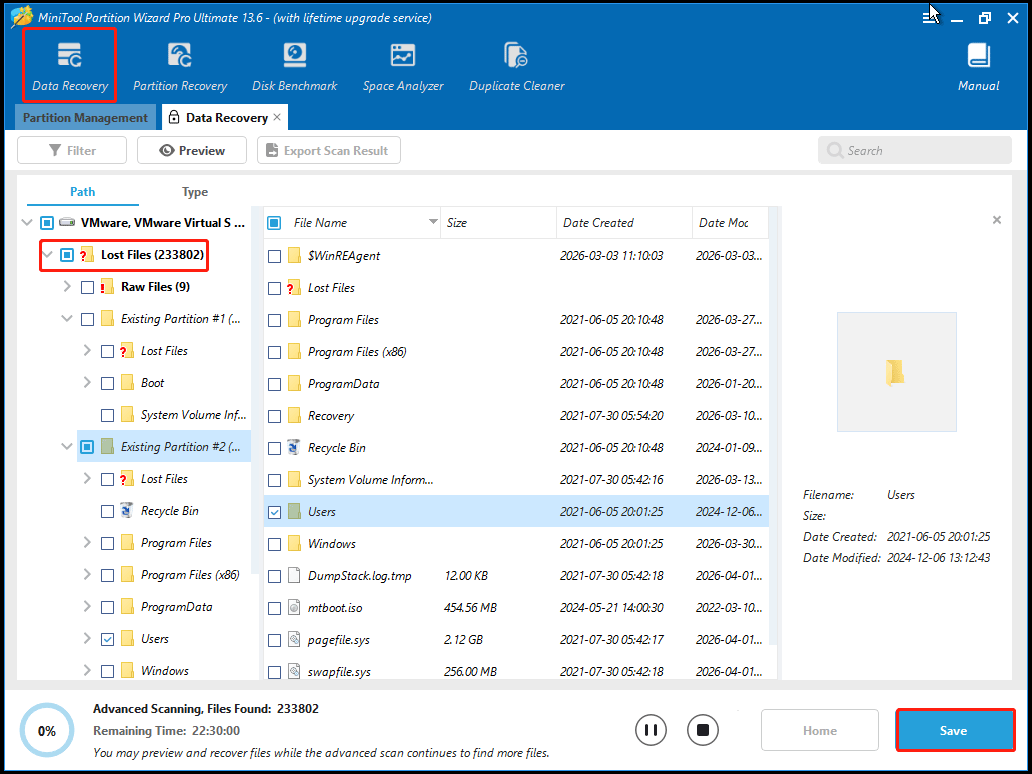
Task: Open the hamburger menu in the title bar
Action: point(930,18)
